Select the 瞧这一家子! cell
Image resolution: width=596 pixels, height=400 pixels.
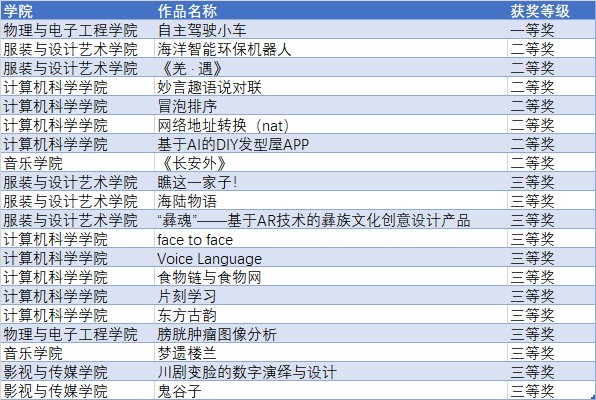coord(331,181)
